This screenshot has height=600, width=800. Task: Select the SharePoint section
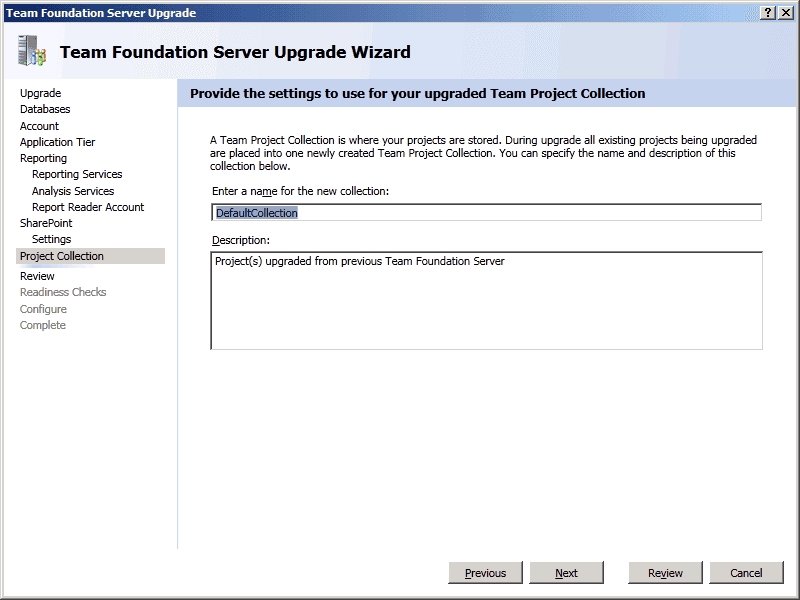coord(46,223)
